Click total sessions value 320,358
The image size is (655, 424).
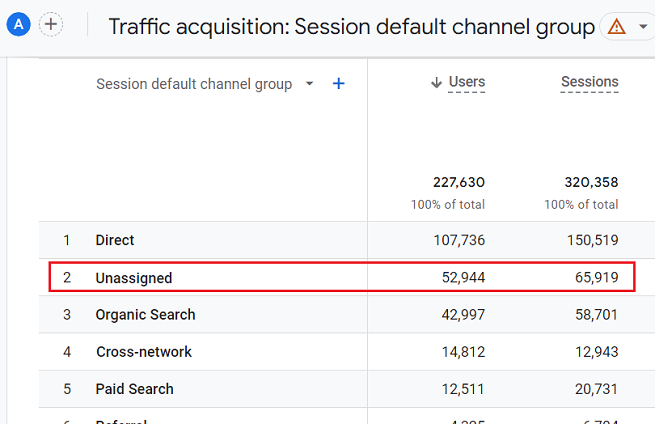(591, 182)
